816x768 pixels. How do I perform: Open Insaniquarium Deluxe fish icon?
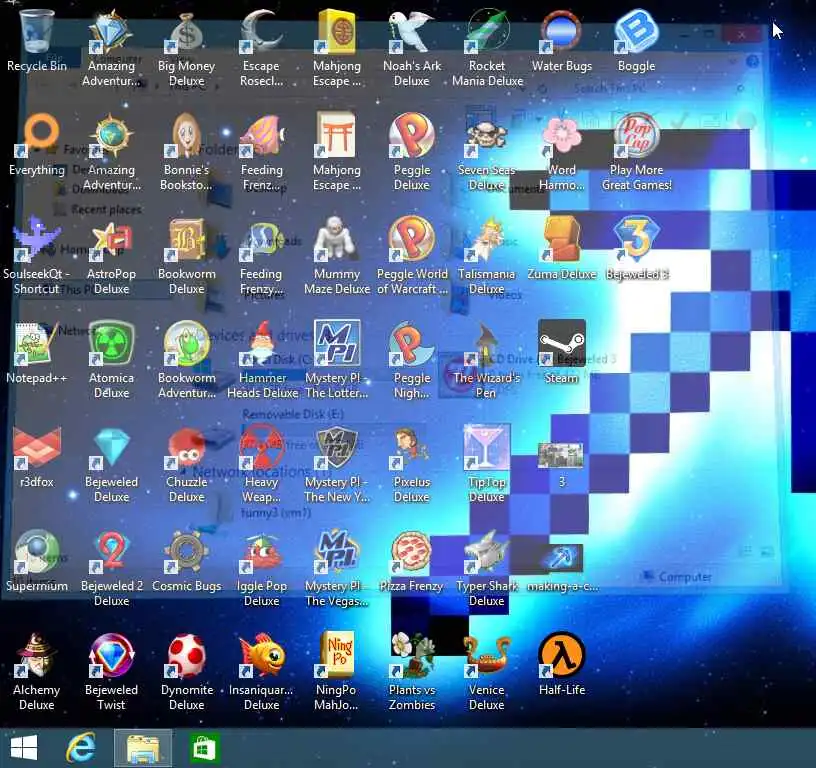point(261,656)
